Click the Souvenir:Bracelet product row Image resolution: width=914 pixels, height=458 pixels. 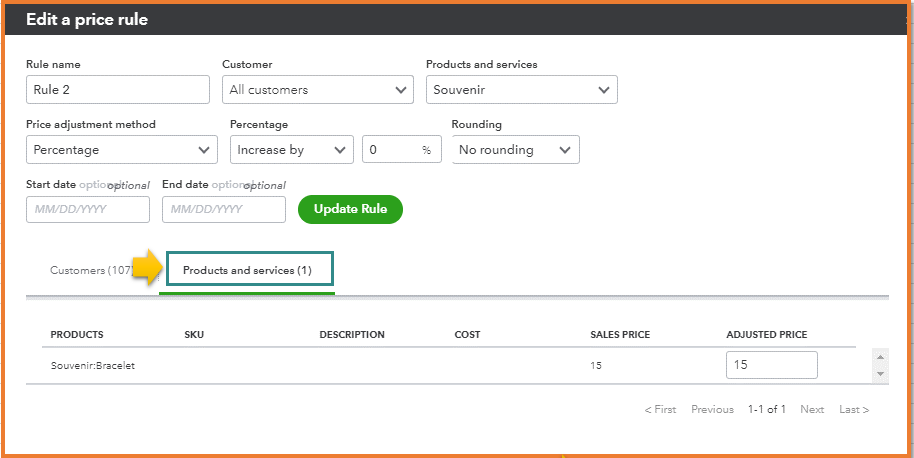93,366
